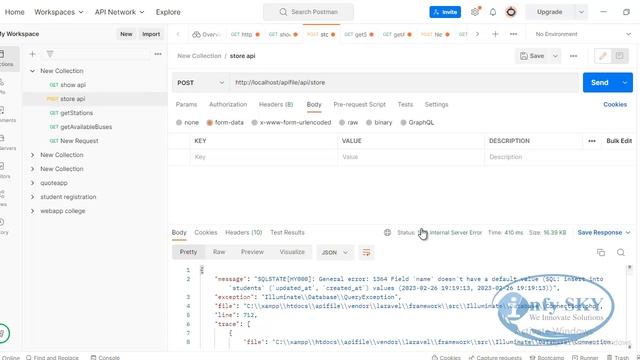Select getAvailableBuses request in sidebar
This screenshot has height=360, width=640.
(86, 127)
